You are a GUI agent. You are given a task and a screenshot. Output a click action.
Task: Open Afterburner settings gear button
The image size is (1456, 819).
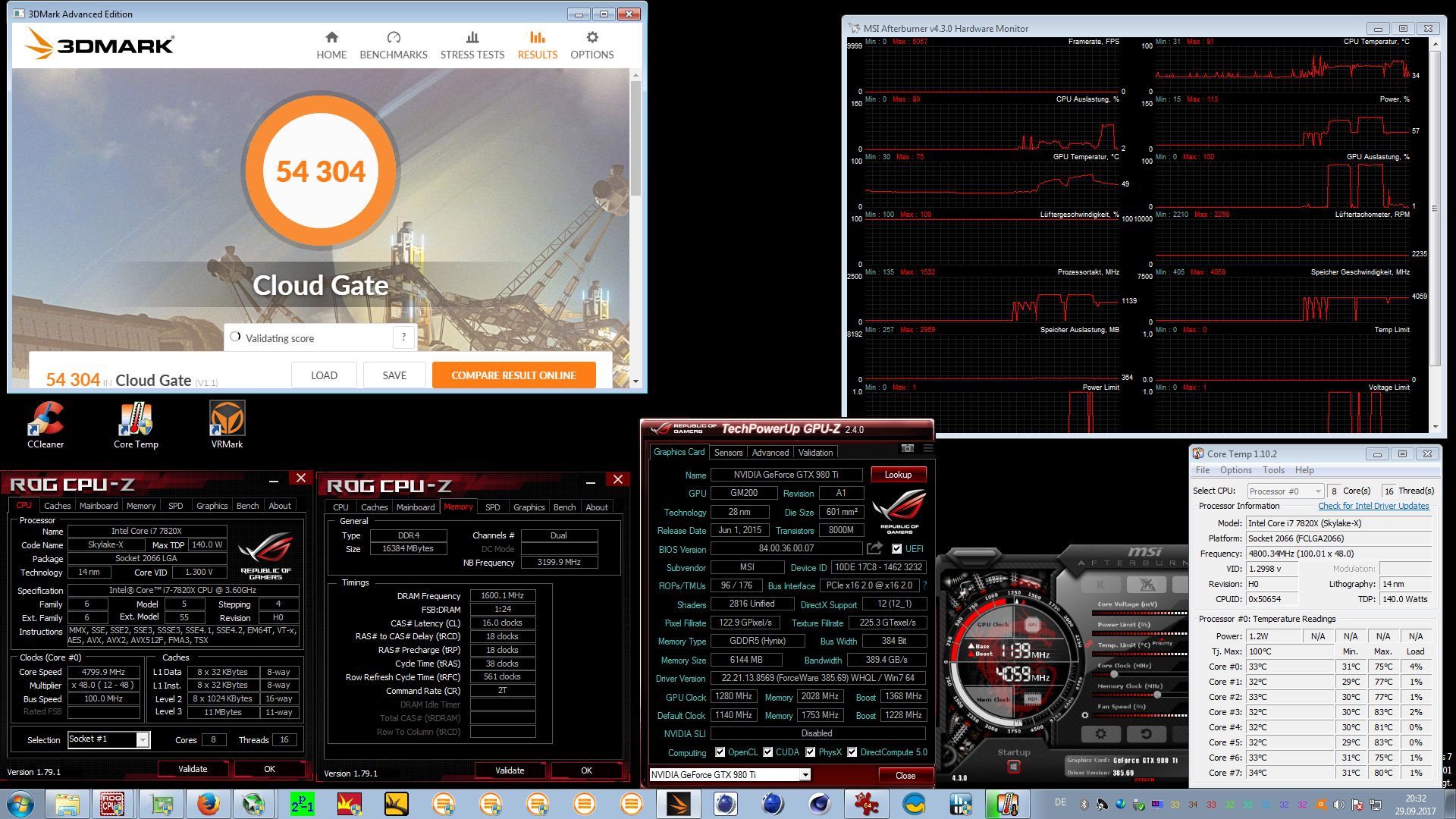1100,734
